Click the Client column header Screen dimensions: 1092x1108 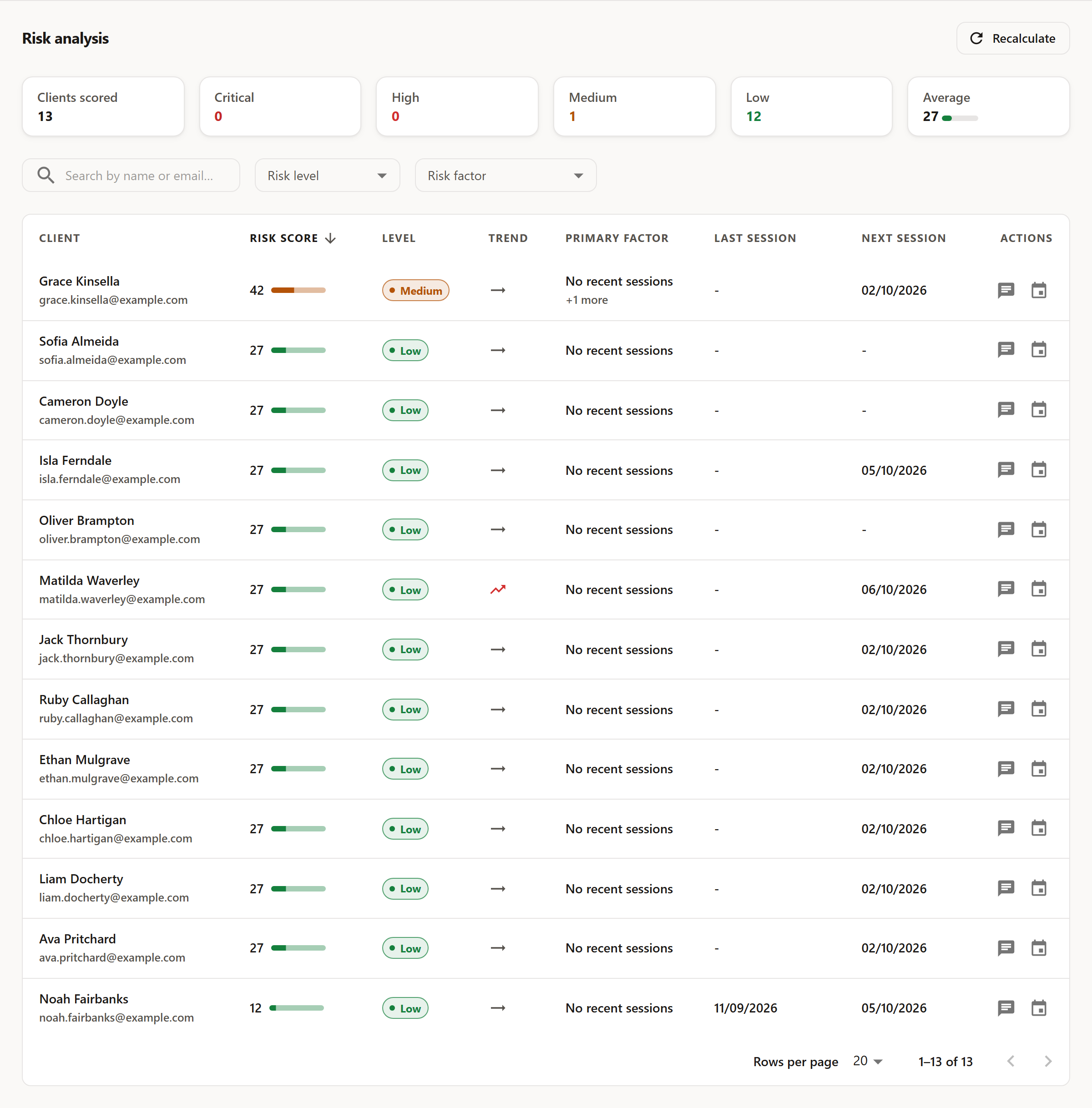point(60,238)
